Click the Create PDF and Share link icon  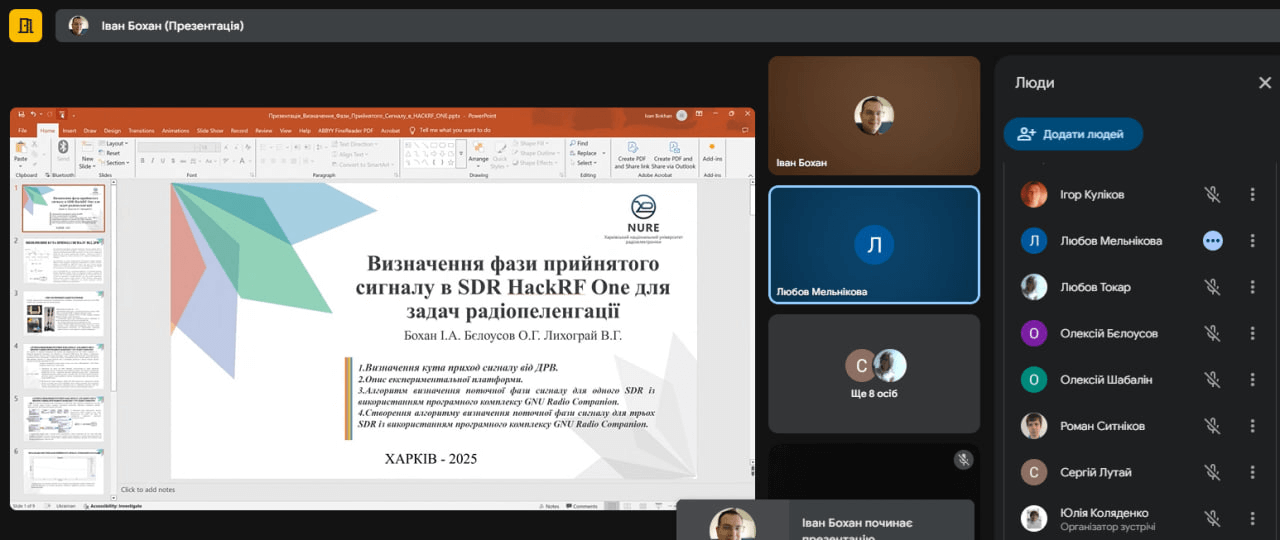coord(631,152)
